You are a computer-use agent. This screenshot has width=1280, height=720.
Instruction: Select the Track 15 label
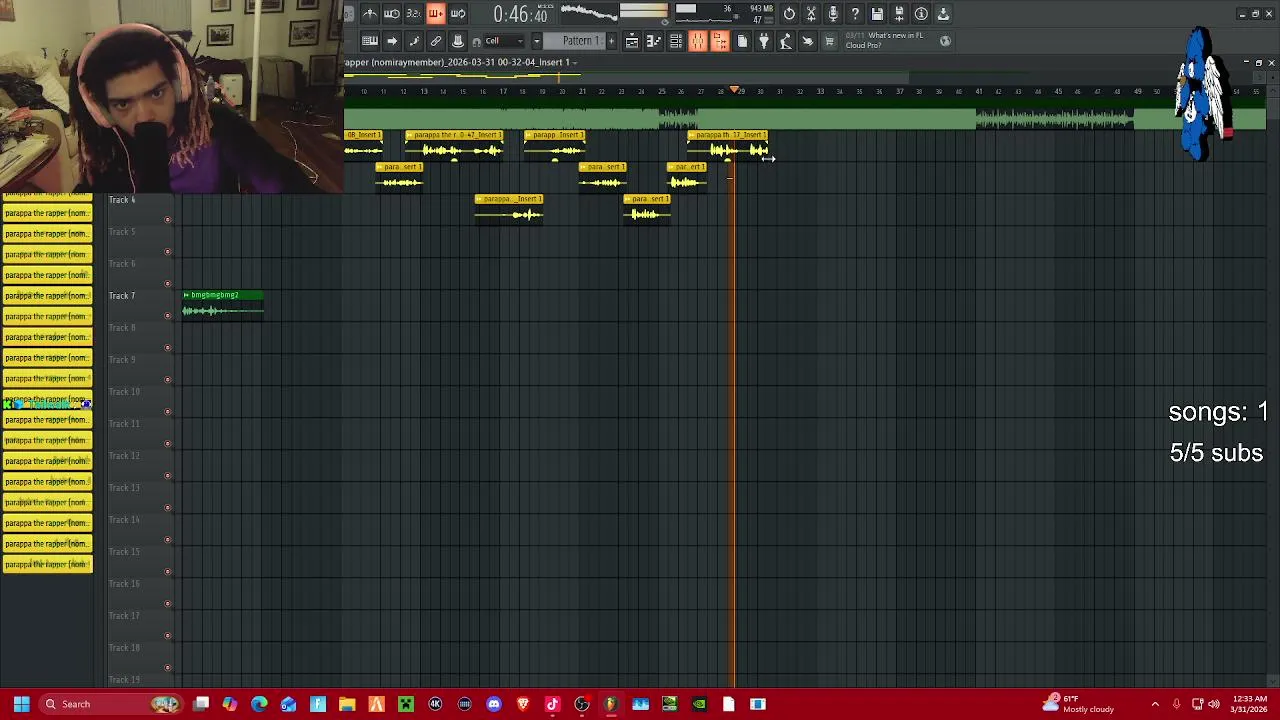(124, 552)
